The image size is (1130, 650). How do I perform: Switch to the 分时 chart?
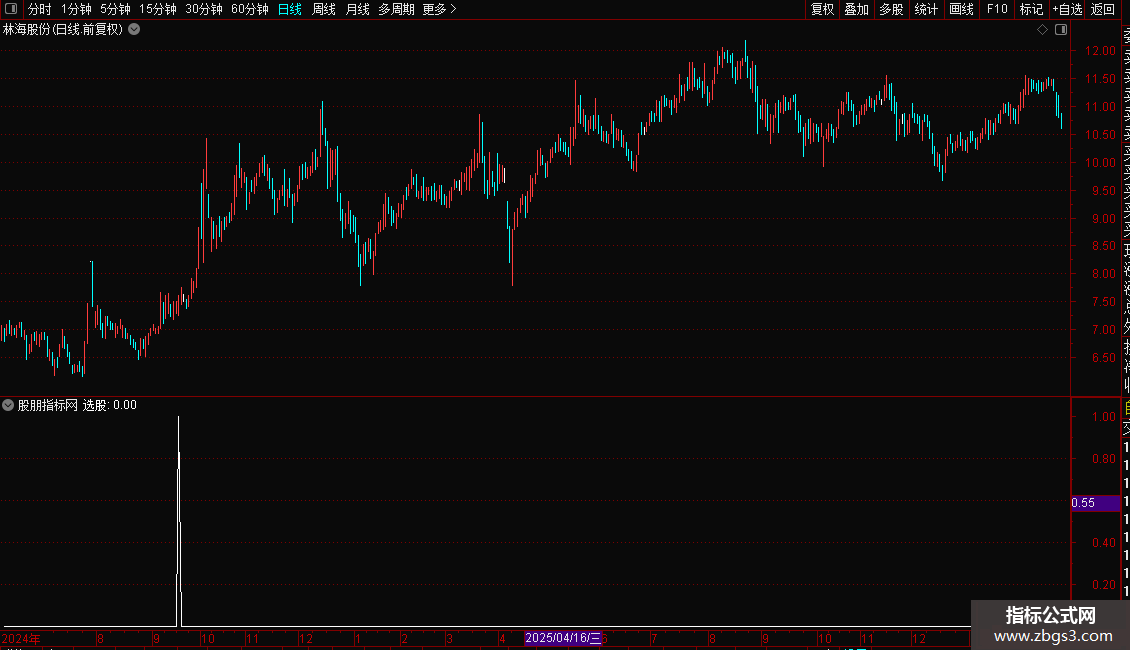pos(40,9)
